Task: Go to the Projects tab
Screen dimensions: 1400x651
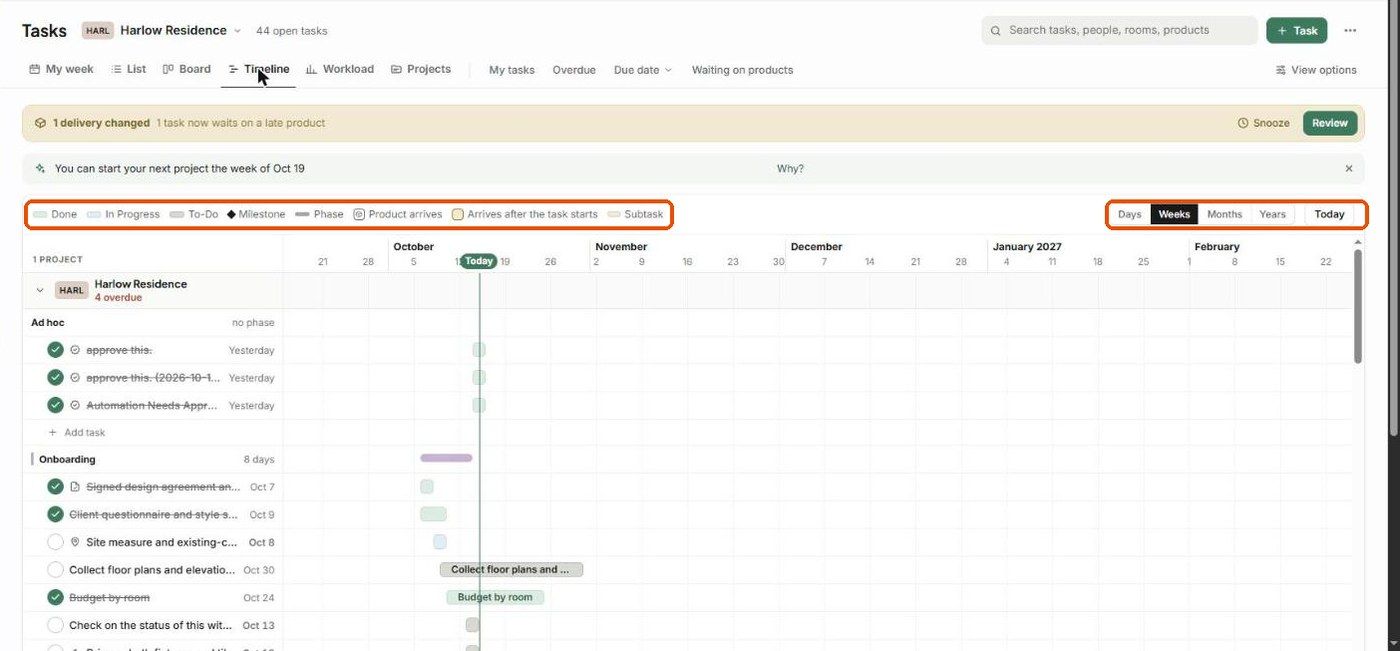Action: tap(420, 69)
